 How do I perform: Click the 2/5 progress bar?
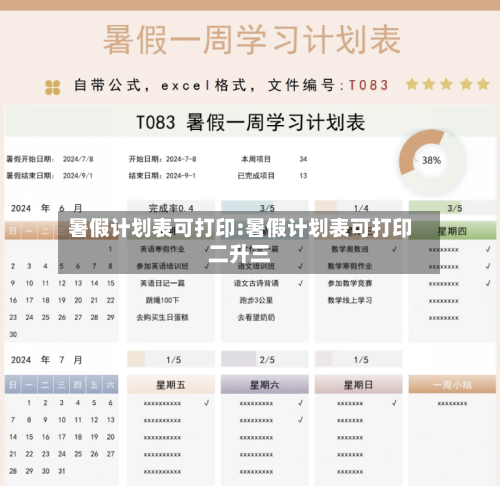click(265, 360)
